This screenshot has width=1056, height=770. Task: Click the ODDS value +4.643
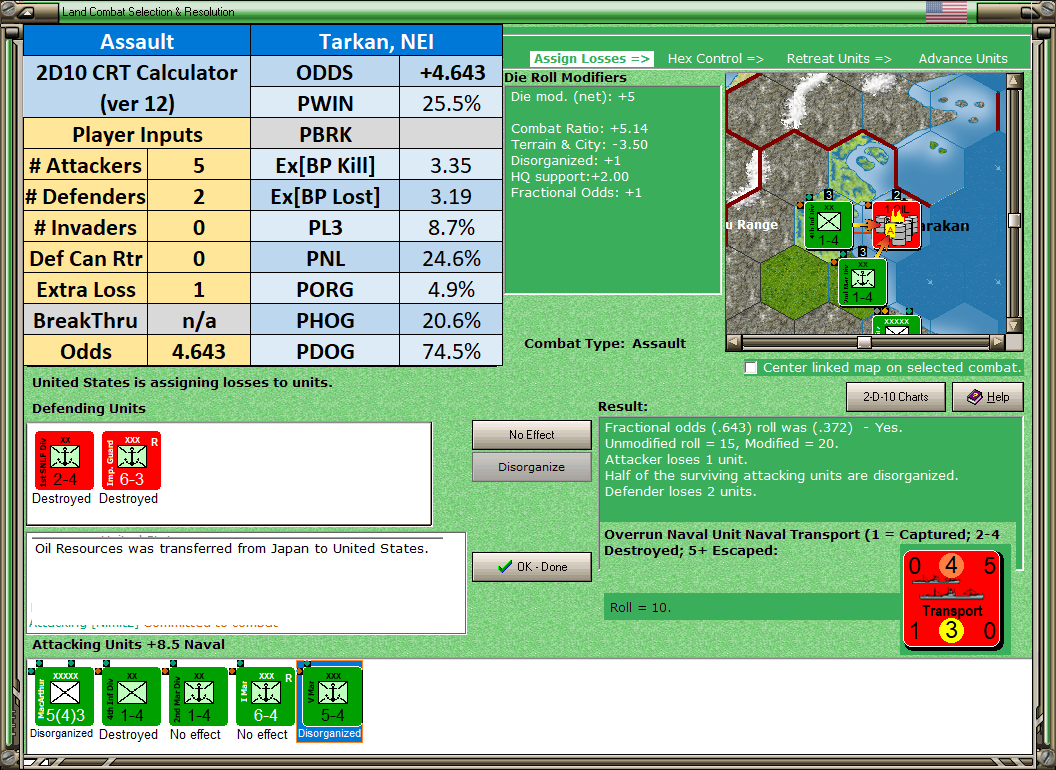point(451,73)
